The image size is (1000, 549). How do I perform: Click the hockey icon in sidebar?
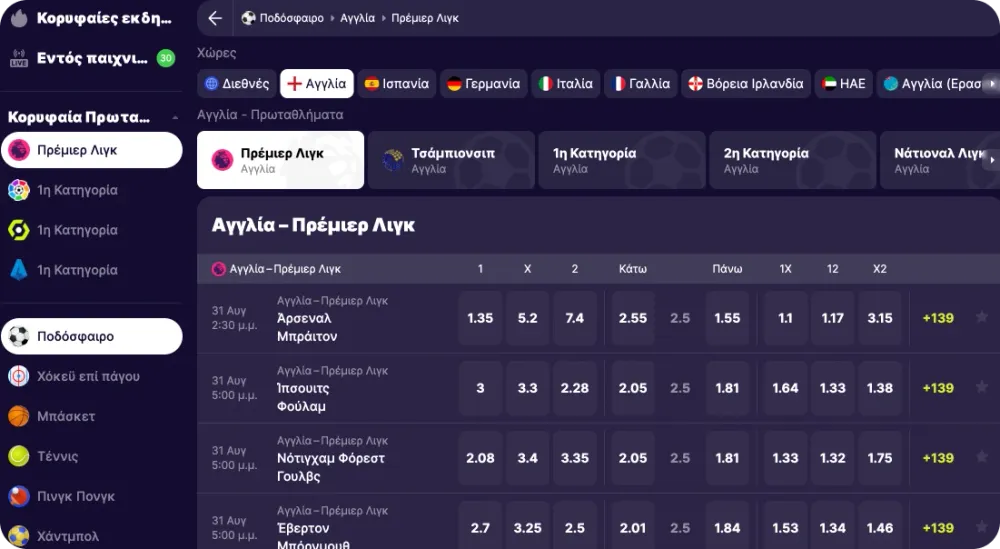pos(19,377)
